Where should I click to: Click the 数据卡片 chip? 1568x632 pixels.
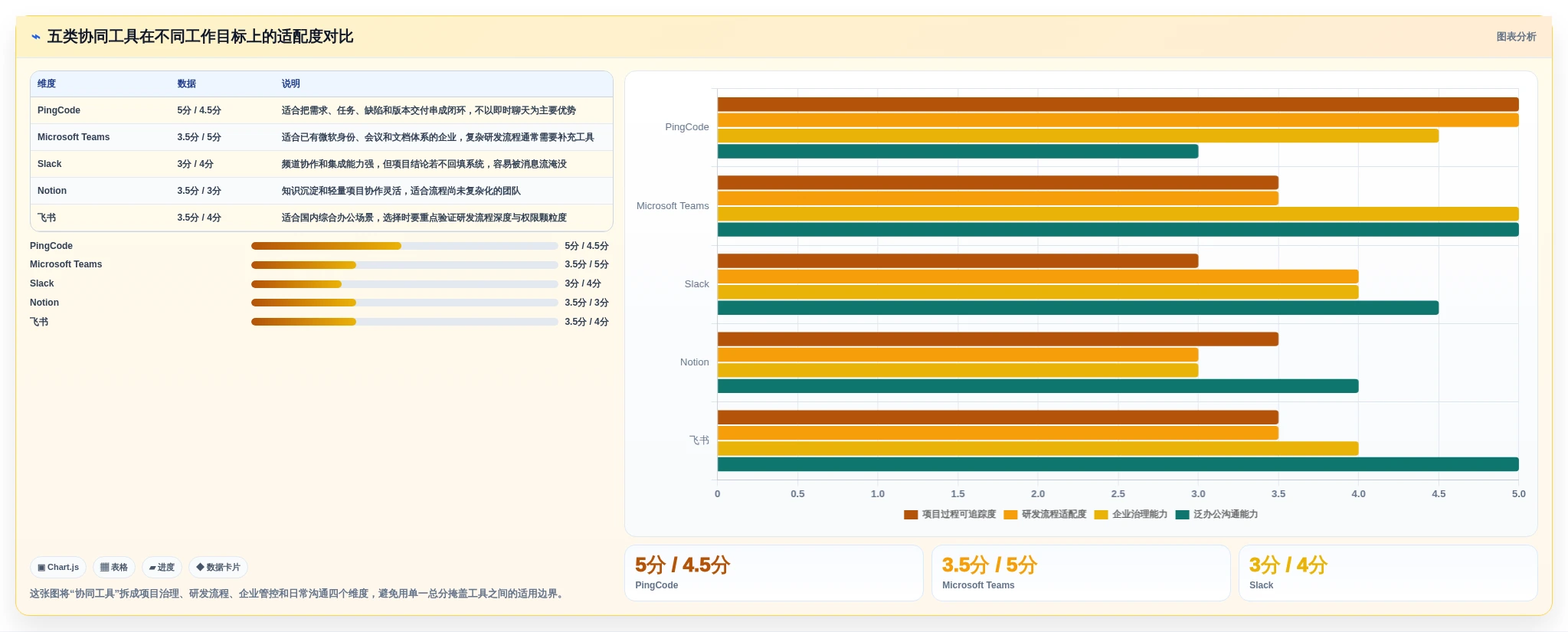(x=218, y=568)
